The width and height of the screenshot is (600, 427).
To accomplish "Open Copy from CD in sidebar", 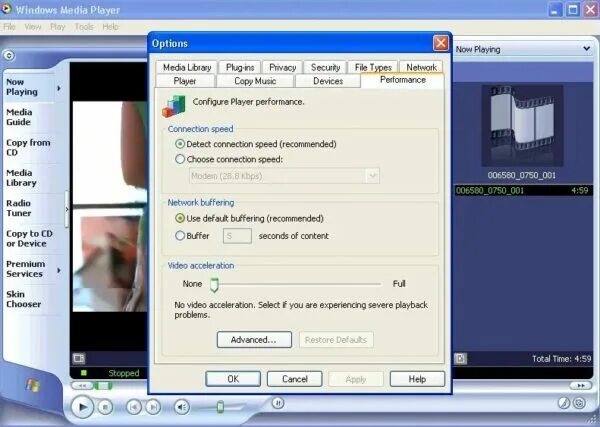I will pos(28,147).
